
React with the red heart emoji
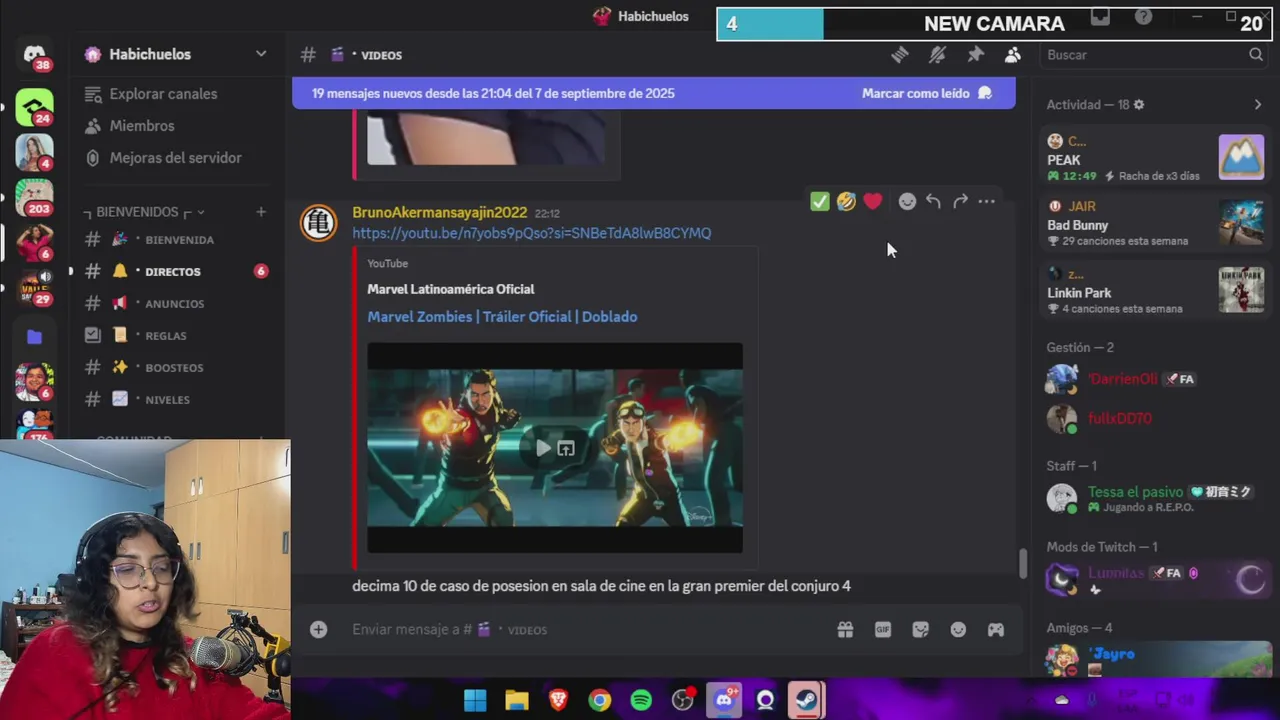pos(873,202)
